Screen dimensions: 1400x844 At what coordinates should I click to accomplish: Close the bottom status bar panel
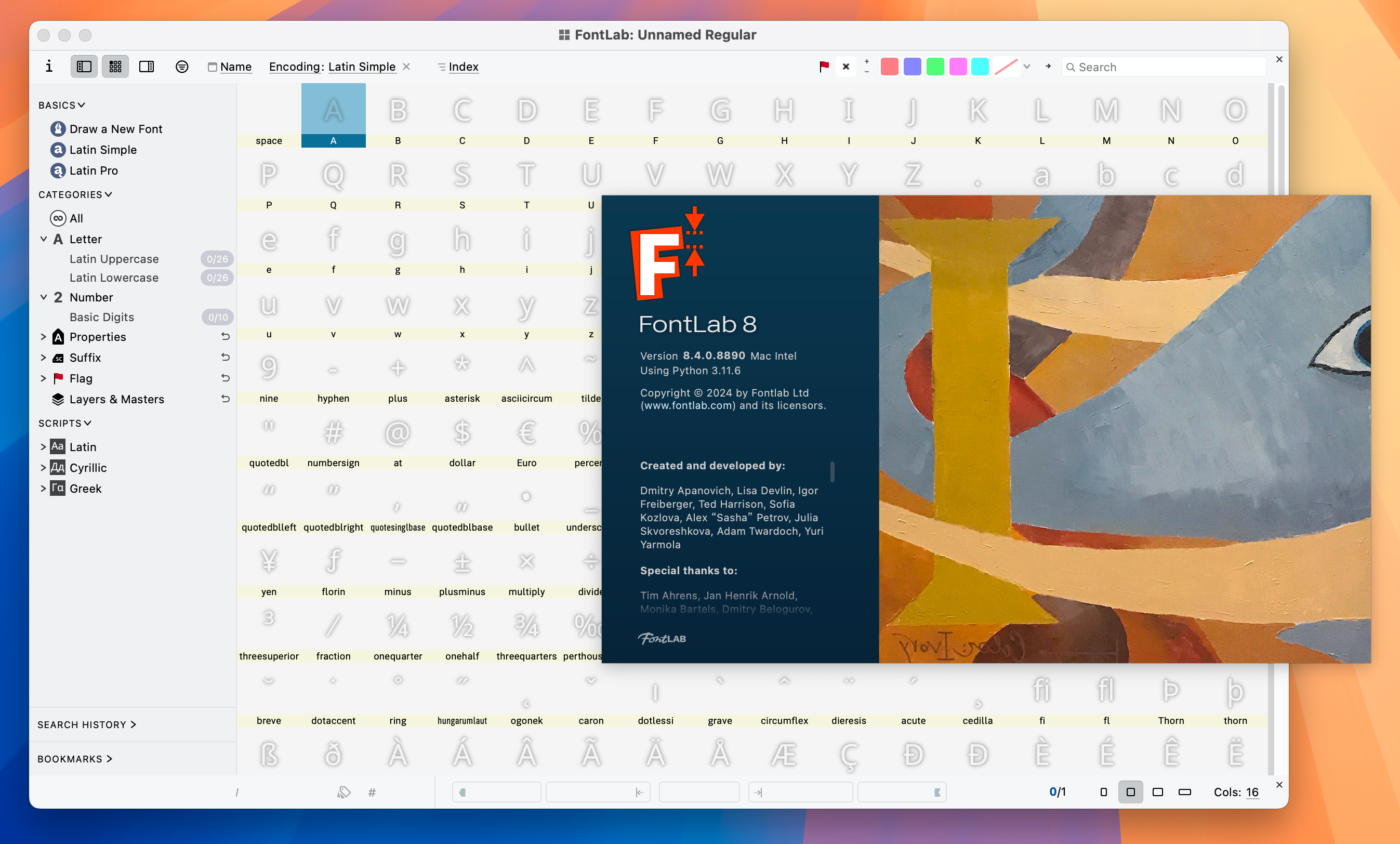tap(1279, 784)
